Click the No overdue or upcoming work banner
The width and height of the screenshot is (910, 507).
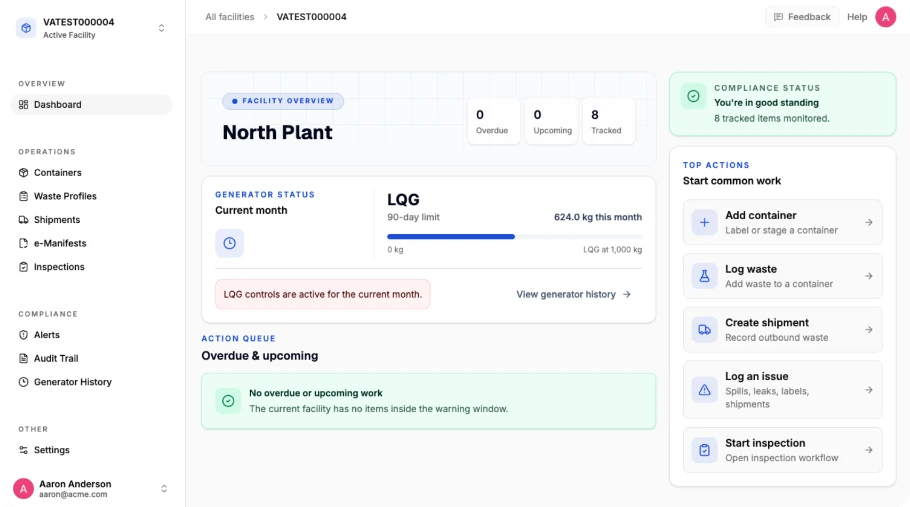[x=428, y=401]
